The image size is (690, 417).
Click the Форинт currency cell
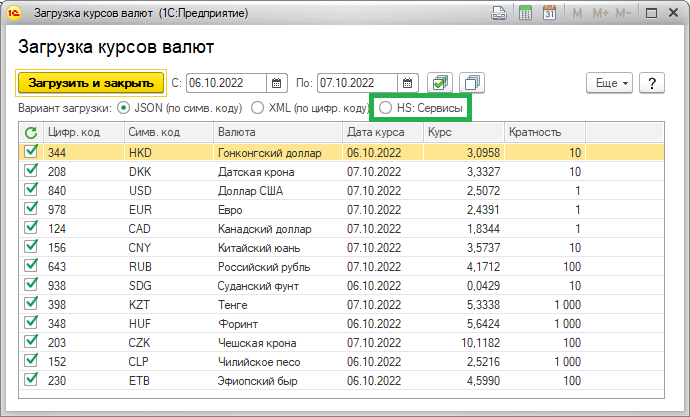tap(278, 324)
